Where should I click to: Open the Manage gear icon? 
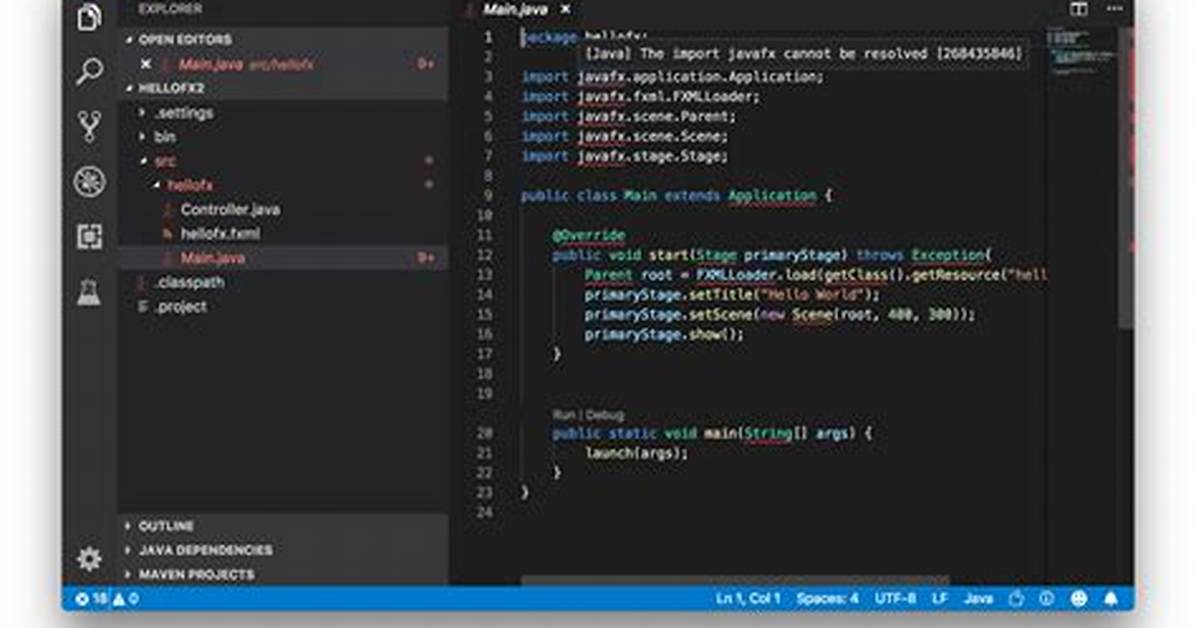click(x=89, y=559)
